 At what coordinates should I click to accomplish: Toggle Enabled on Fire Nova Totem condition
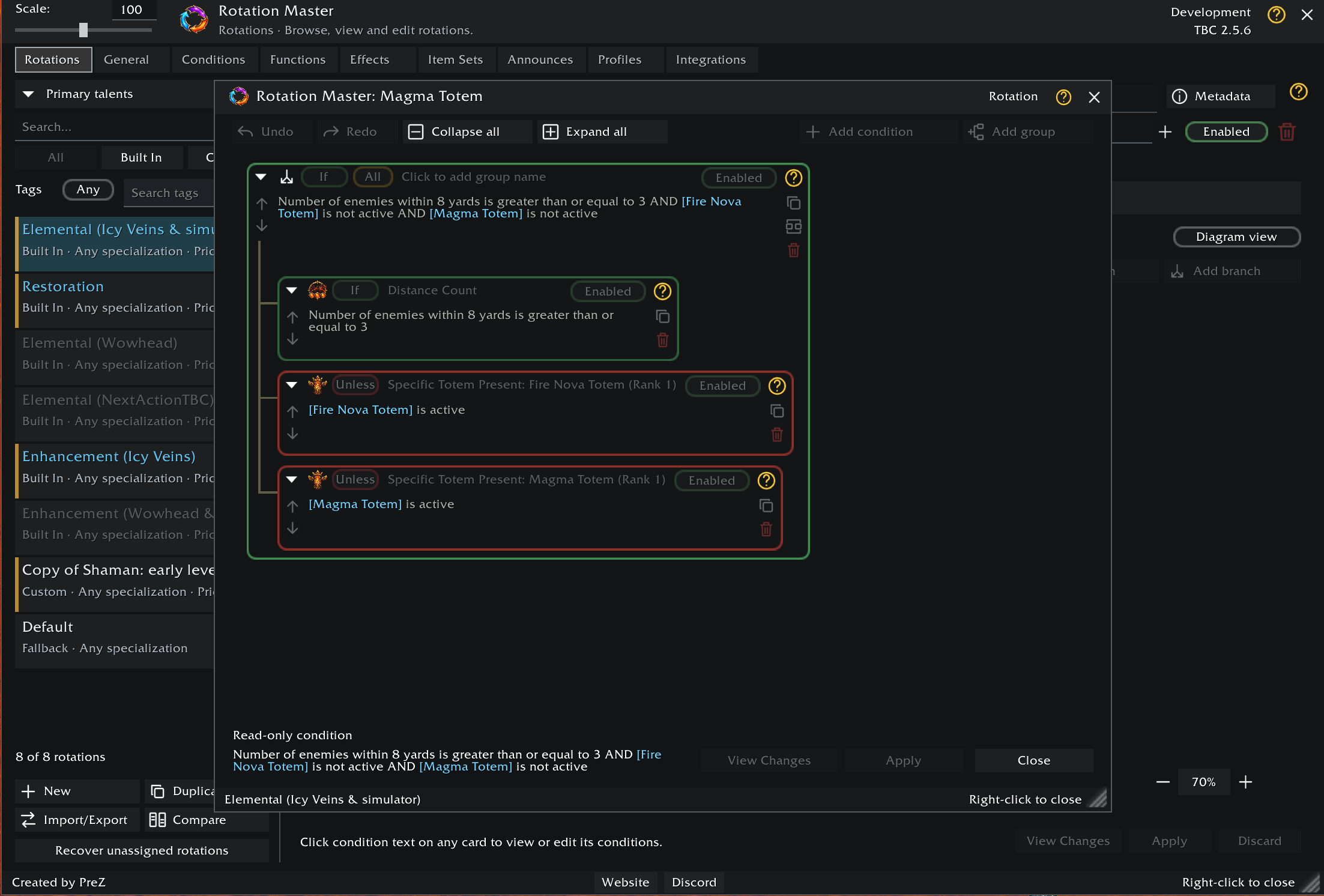pyautogui.click(x=722, y=386)
